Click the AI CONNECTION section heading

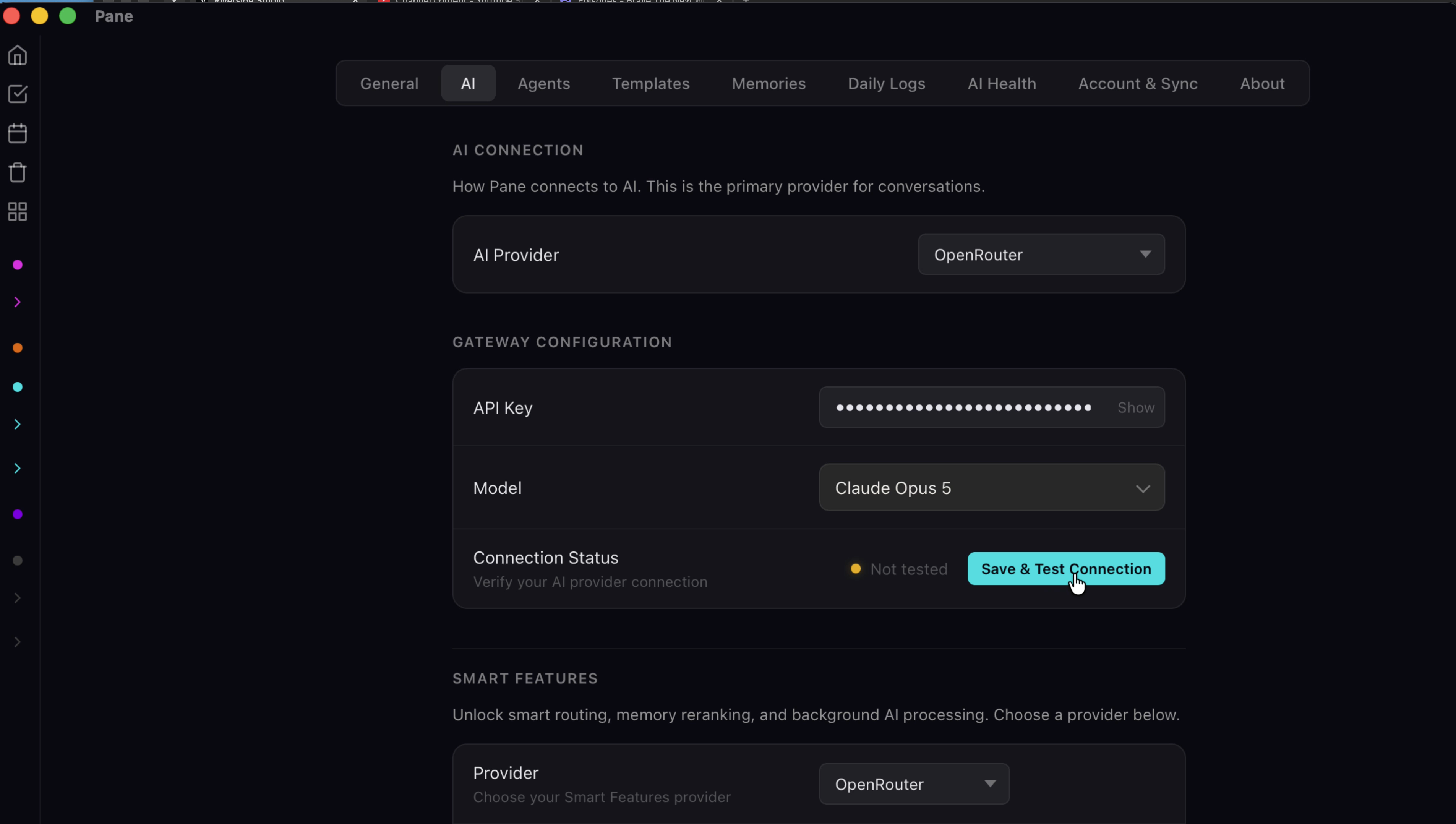(518, 150)
